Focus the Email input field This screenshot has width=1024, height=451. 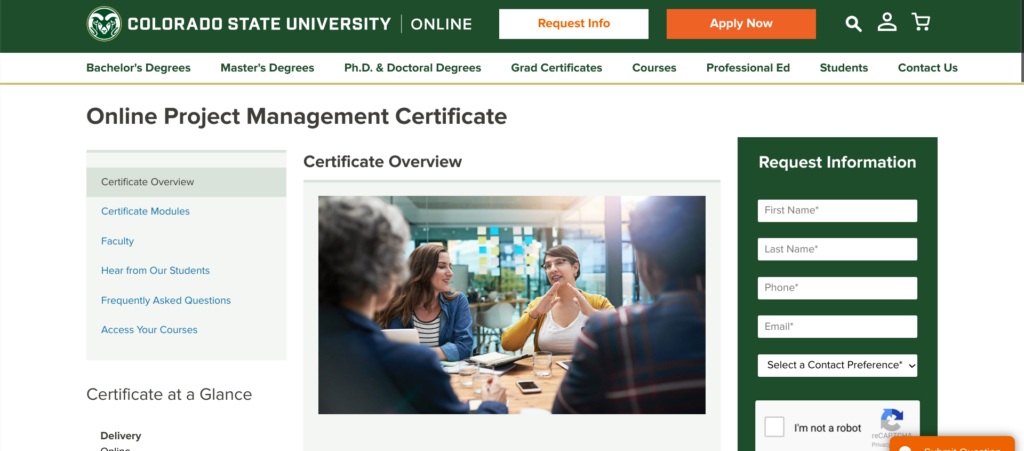(837, 327)
